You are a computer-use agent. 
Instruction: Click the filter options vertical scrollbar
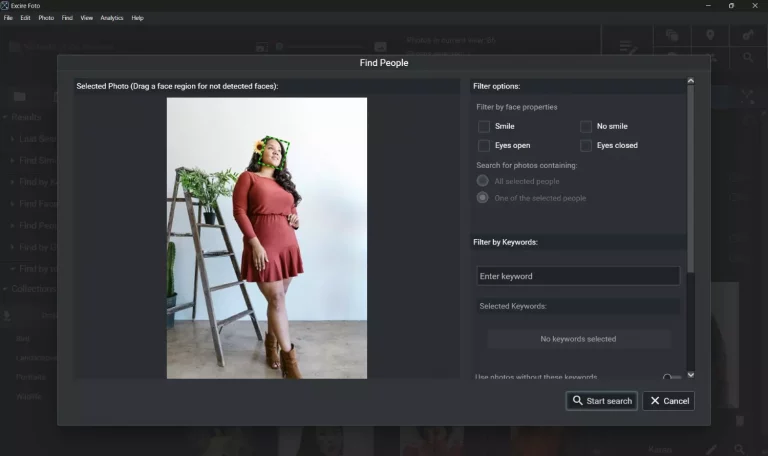point(691,179)
